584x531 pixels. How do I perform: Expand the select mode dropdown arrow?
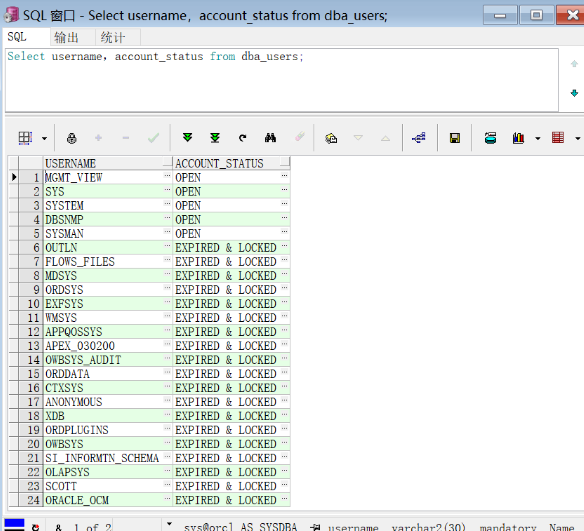point(44,139)
